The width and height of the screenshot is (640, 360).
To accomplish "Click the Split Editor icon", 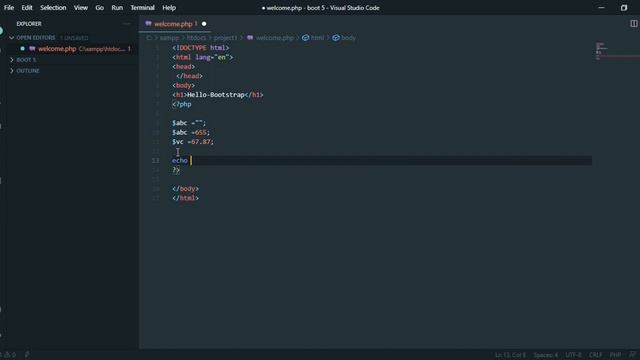I will tap(633, 24).
